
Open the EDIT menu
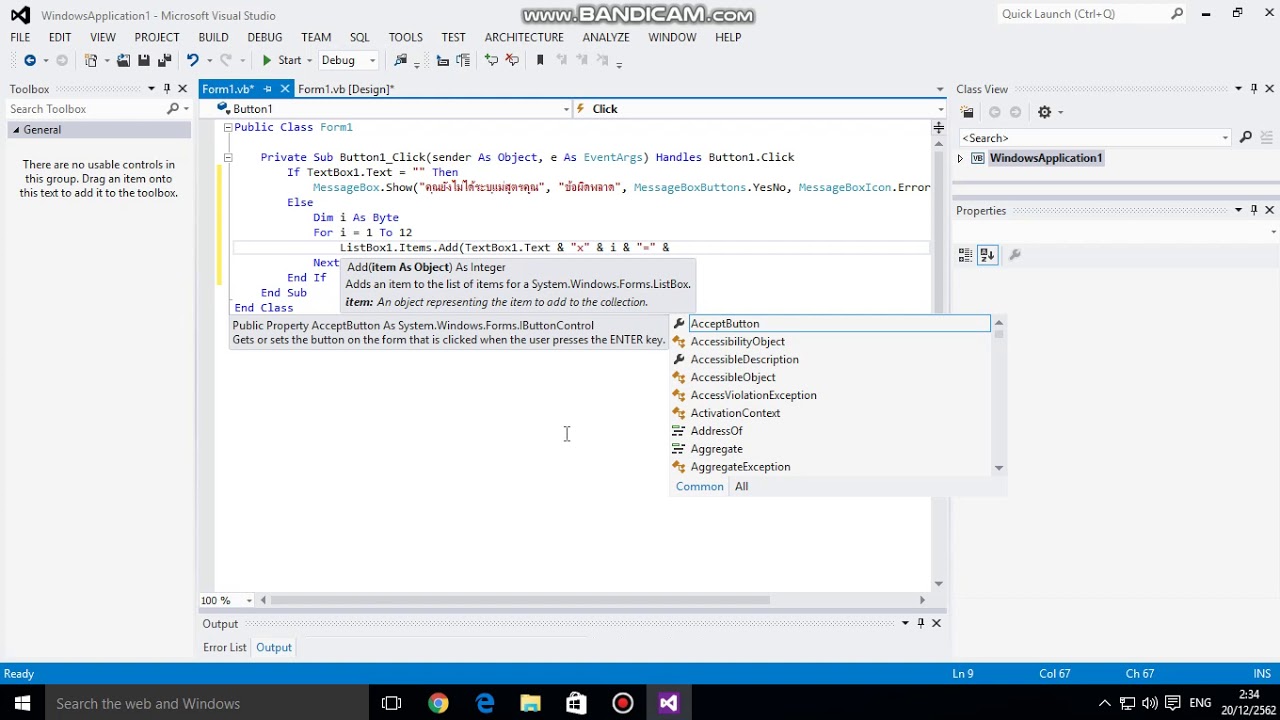pyautogui.click(x=60, y=37)
